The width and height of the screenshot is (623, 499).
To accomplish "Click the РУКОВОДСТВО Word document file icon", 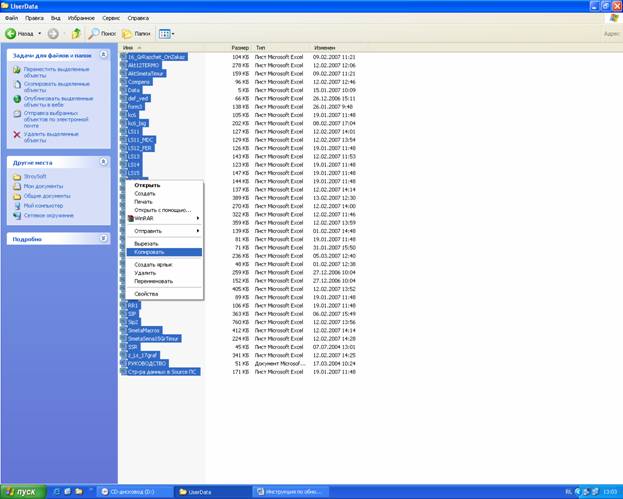I will (x=124, y=363).
